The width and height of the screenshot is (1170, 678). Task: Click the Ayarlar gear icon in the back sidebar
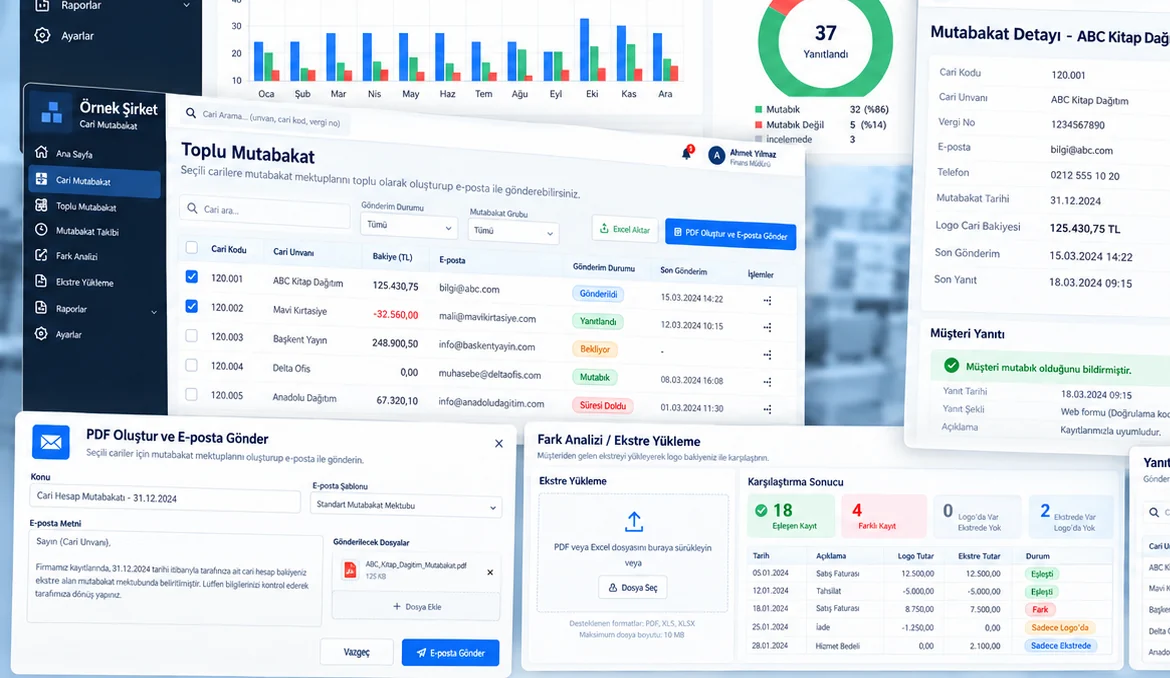[x=43, y=35]
